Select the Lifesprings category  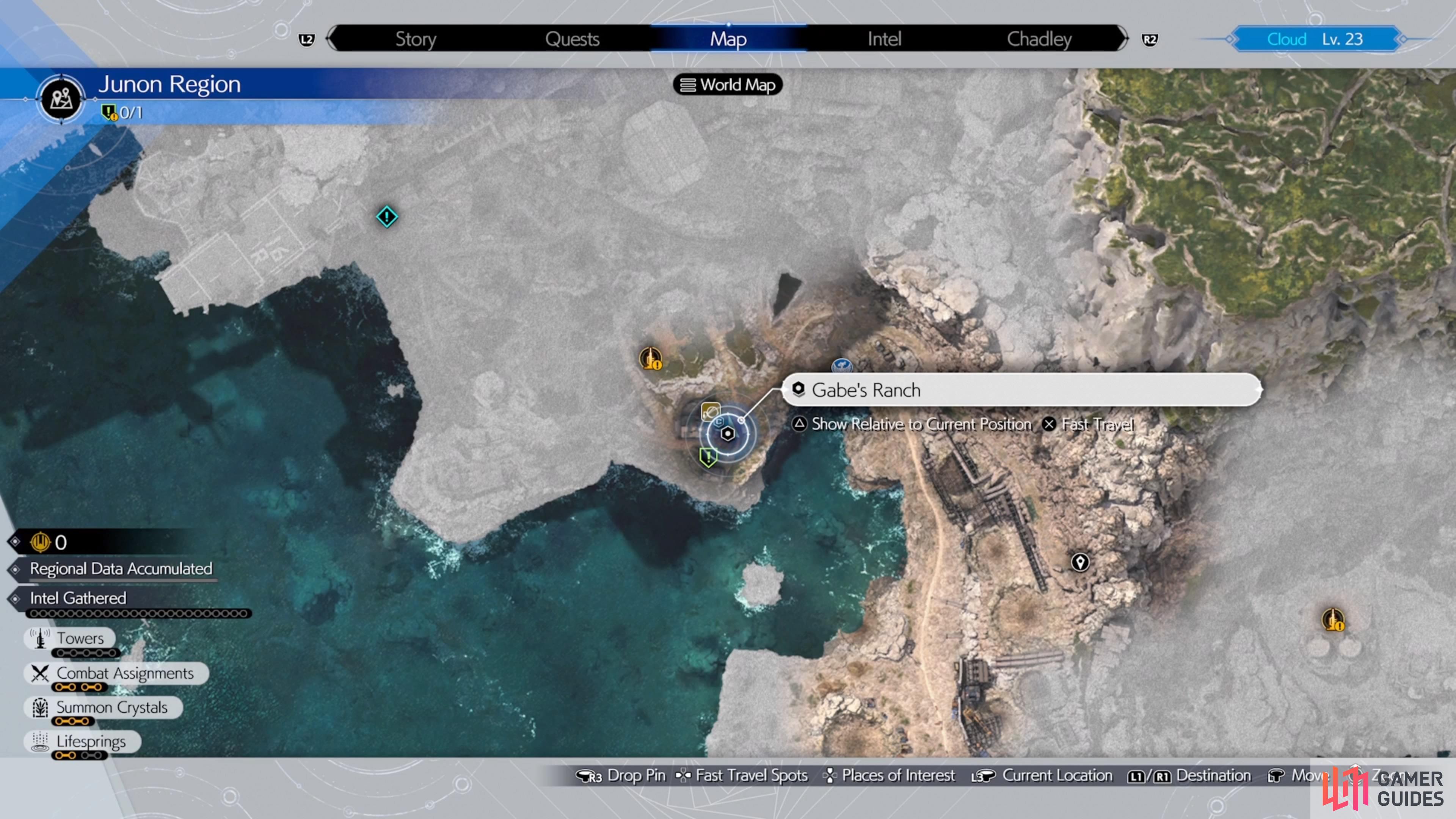(83, 742)
